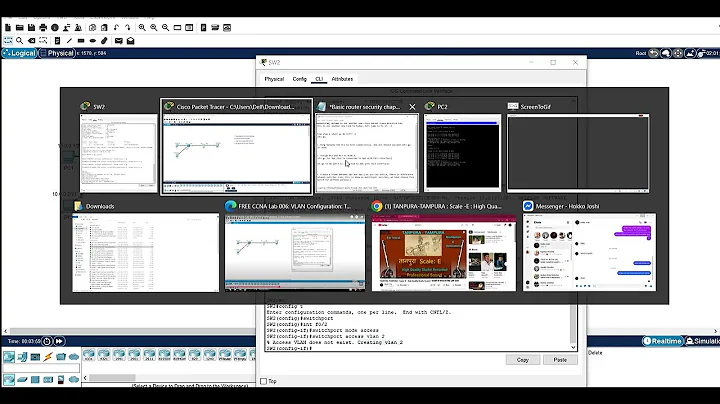Select the Delete tool icon
The width and height of the screenshot is (720, 404).
31,41
